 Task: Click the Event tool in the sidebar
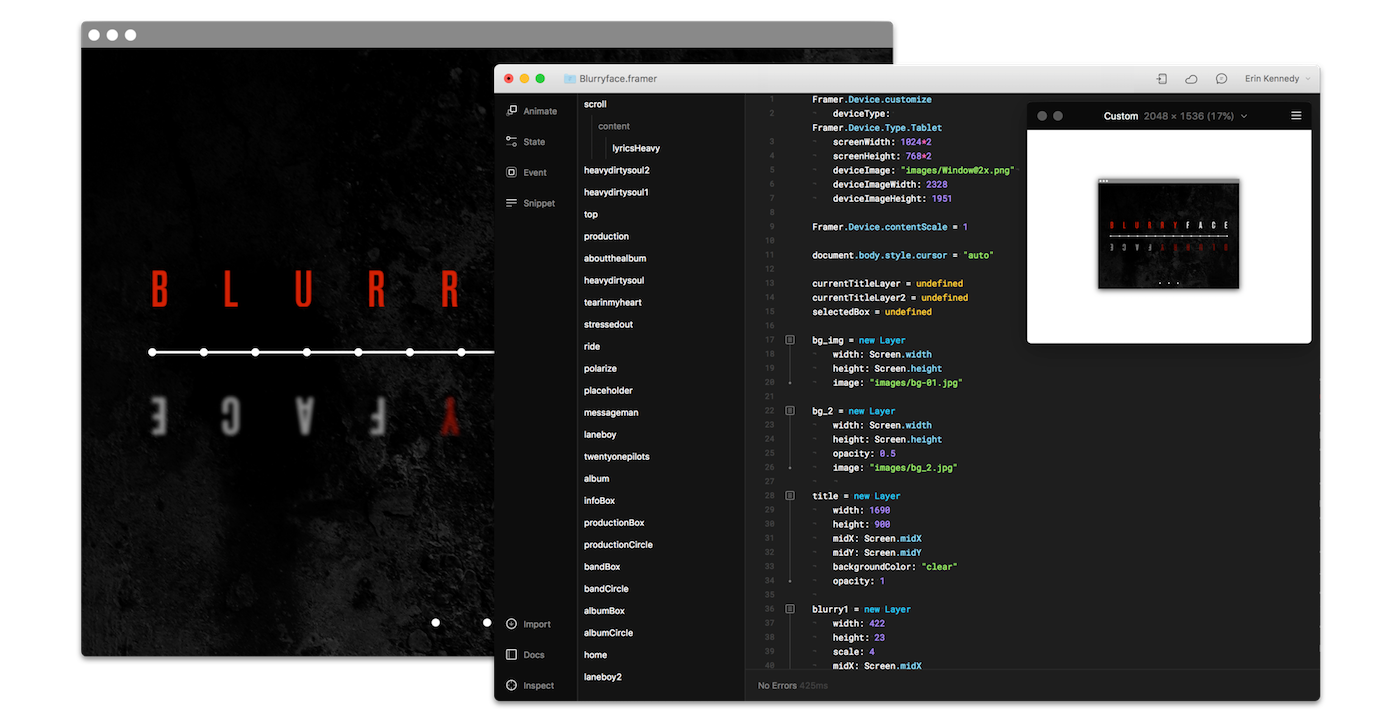pyautogui.click(x=526, y=172)
